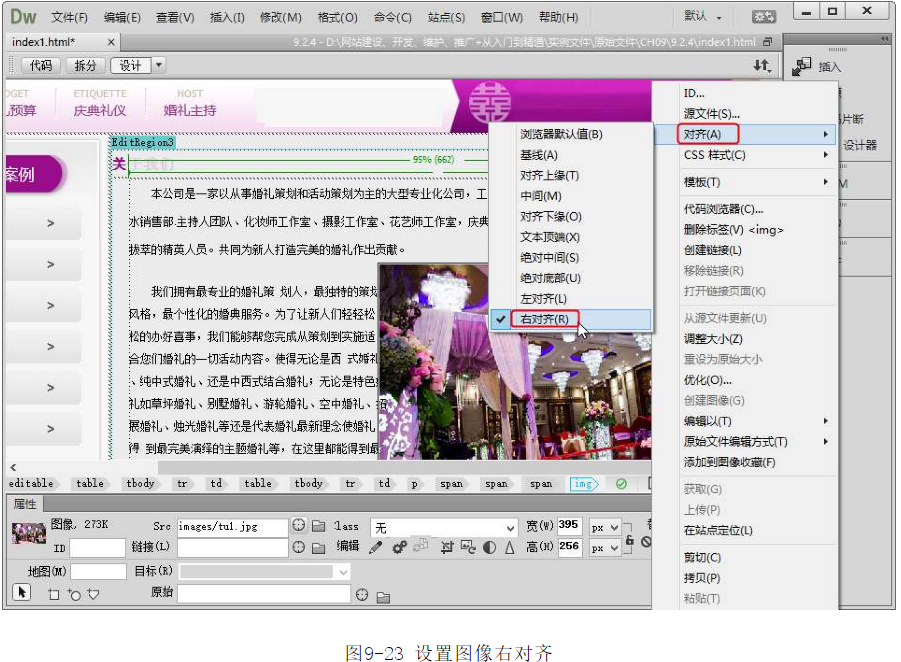Open the Class dropdown showing 无
The height and width of the screenshot is (662, 901).
click(x=444, y=527)
